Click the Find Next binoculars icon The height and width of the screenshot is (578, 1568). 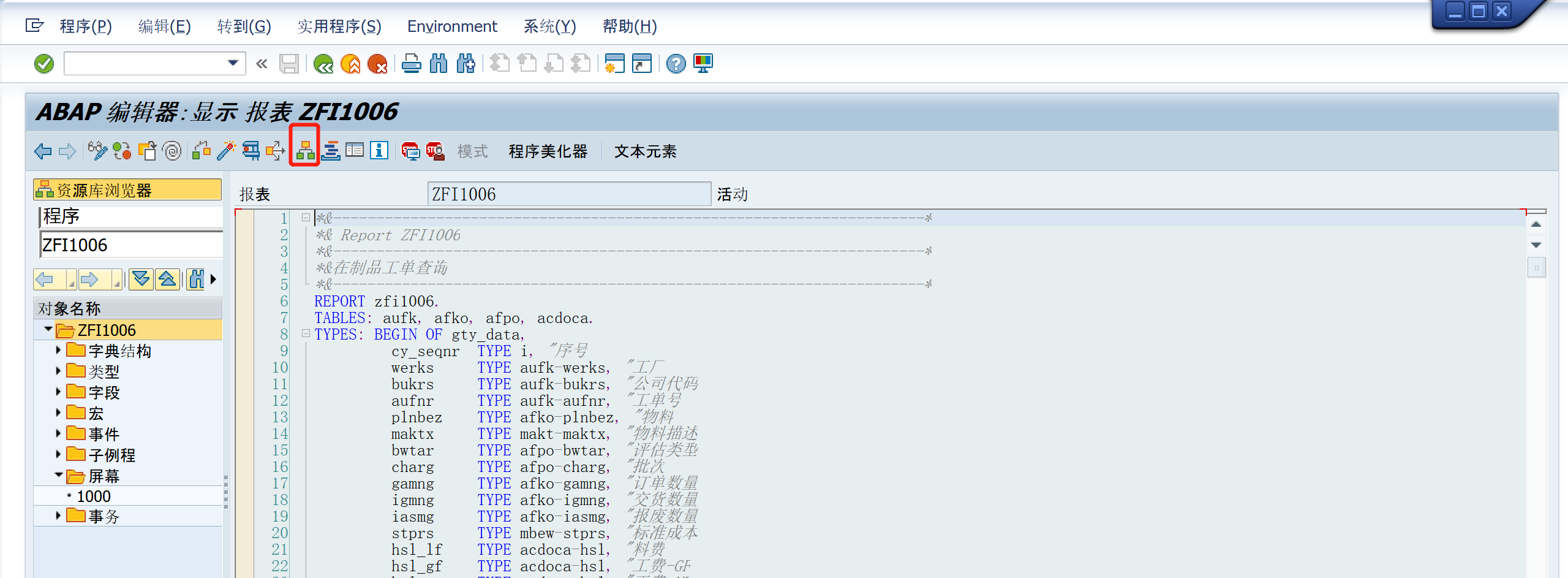point(466,63)
